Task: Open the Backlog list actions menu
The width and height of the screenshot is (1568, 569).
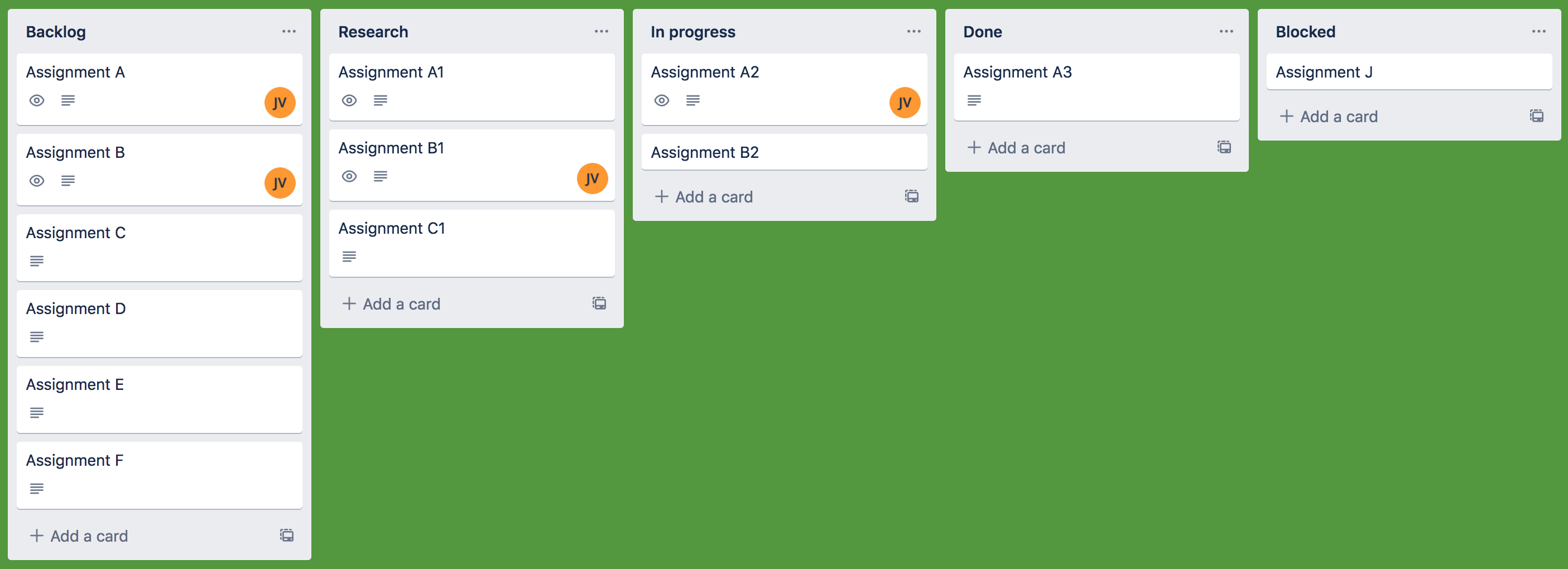Action: 288,31
